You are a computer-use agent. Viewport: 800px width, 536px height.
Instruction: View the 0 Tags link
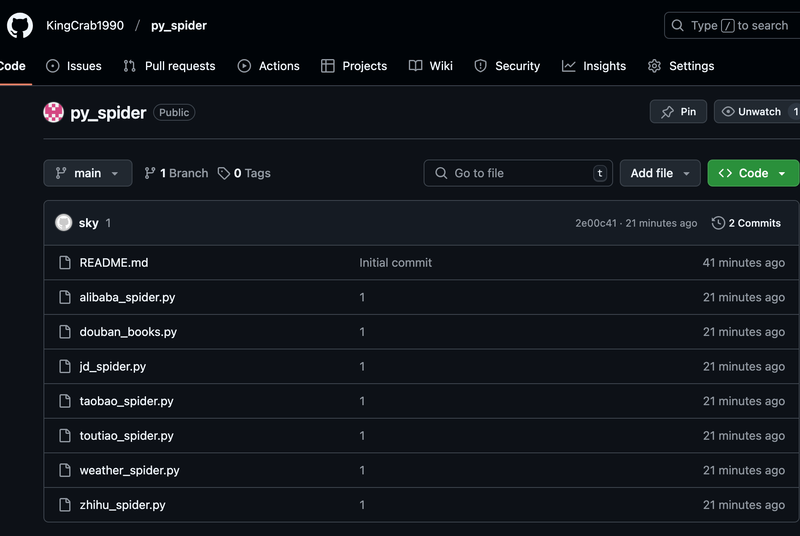pos(244,173)
